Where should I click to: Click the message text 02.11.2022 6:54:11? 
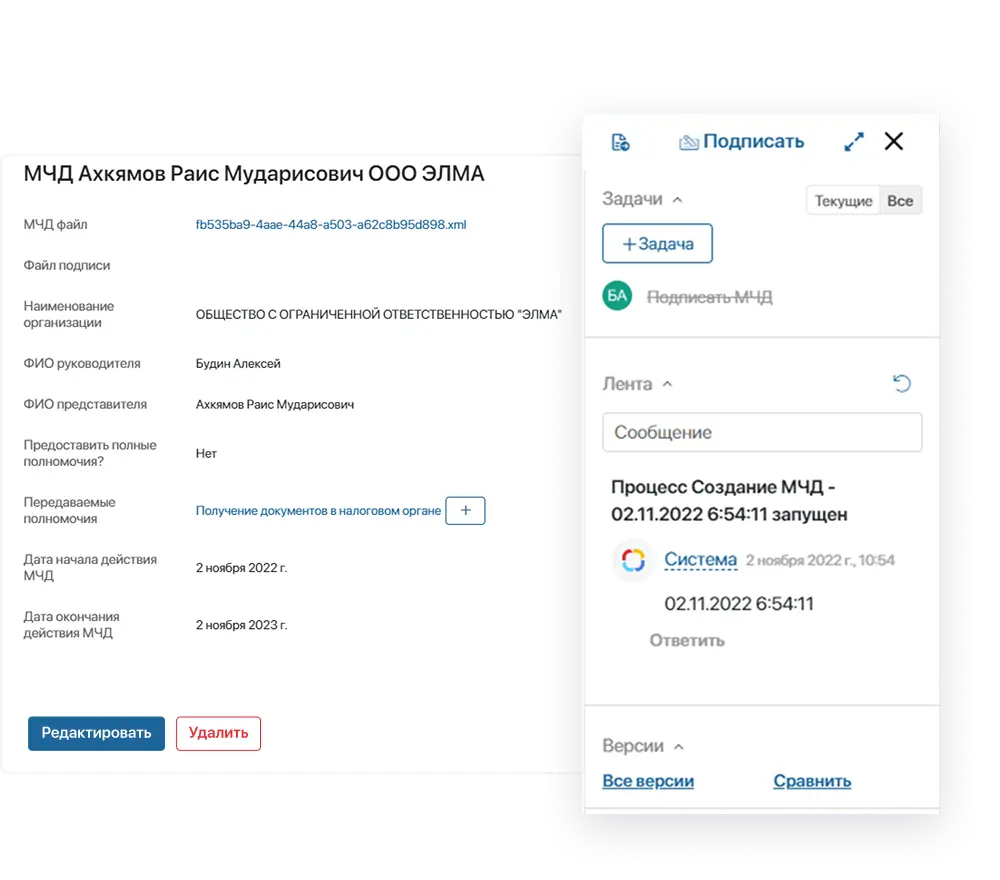tap(739, 603)
